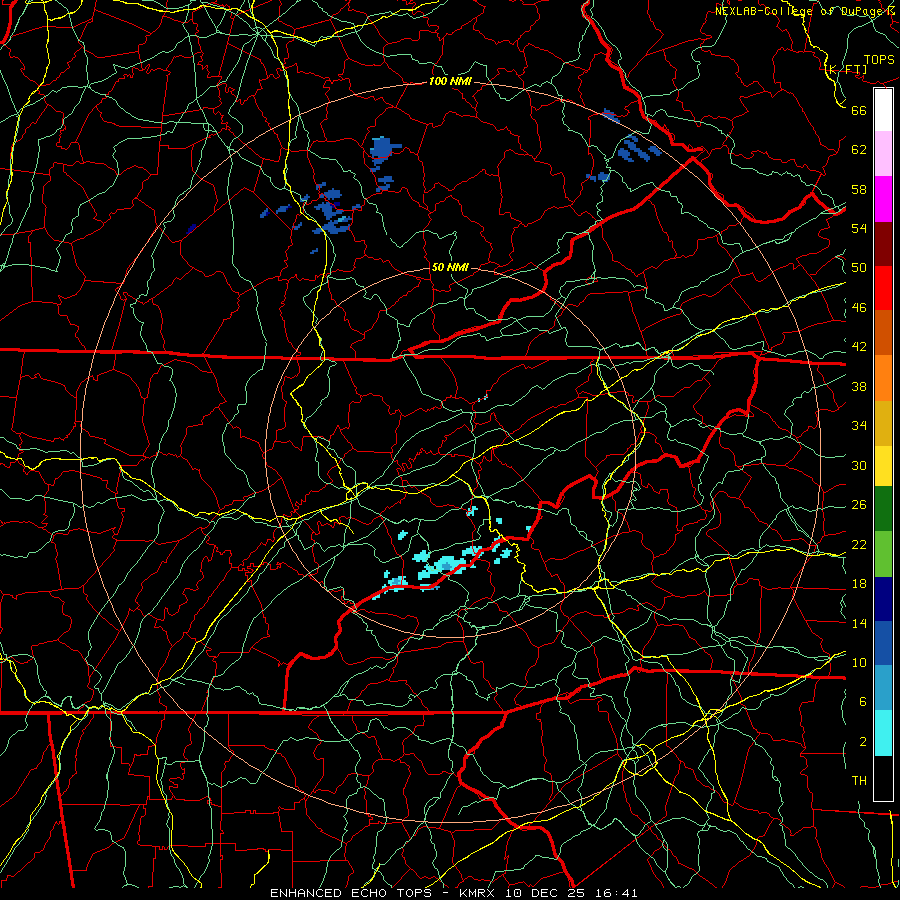Click the 30 legend value

point(859,465)
